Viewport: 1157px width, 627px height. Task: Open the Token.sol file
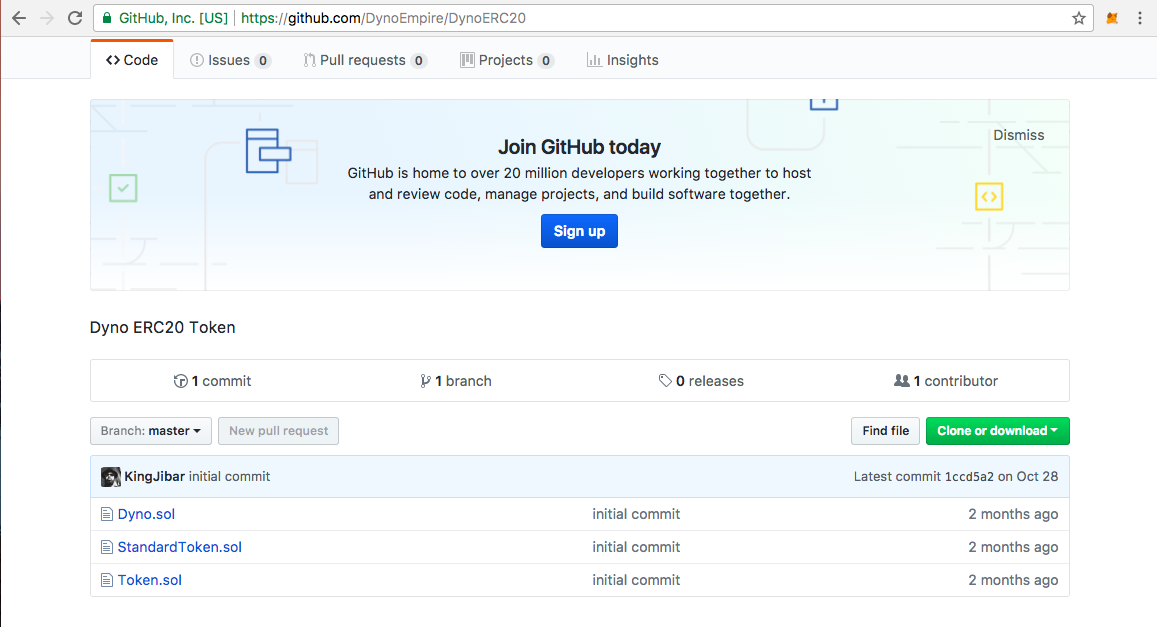pos(149,581)
